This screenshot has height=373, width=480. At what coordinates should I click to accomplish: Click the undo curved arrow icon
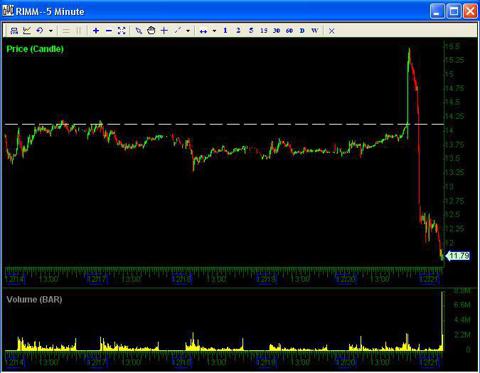coord(40,31)
